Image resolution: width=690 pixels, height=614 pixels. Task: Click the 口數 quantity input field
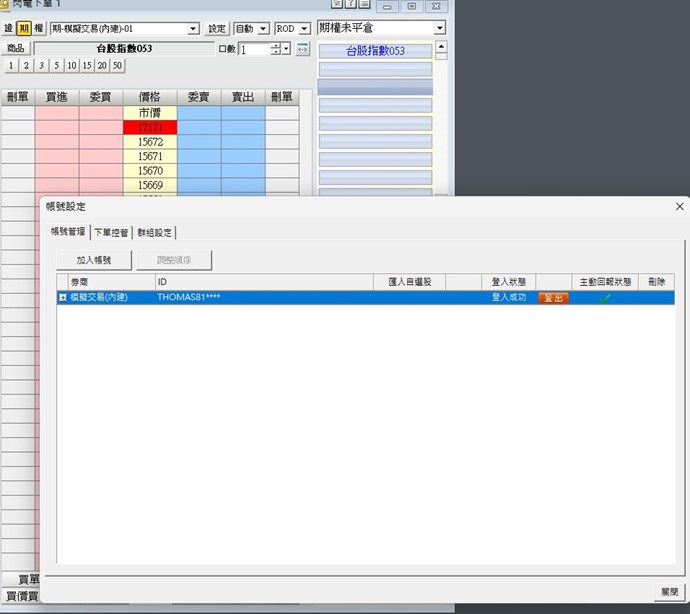tap(254, 48)
